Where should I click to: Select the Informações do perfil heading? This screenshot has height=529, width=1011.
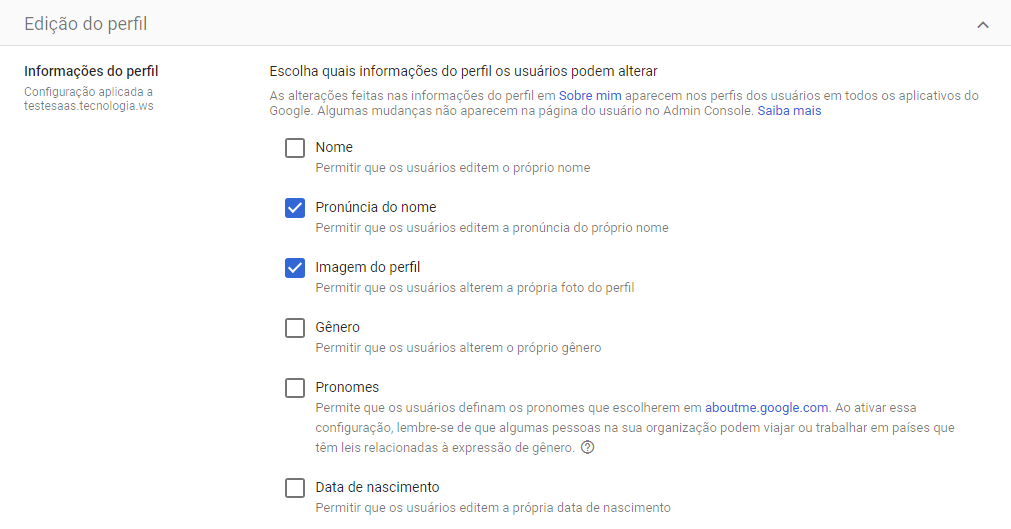point(91,71)
